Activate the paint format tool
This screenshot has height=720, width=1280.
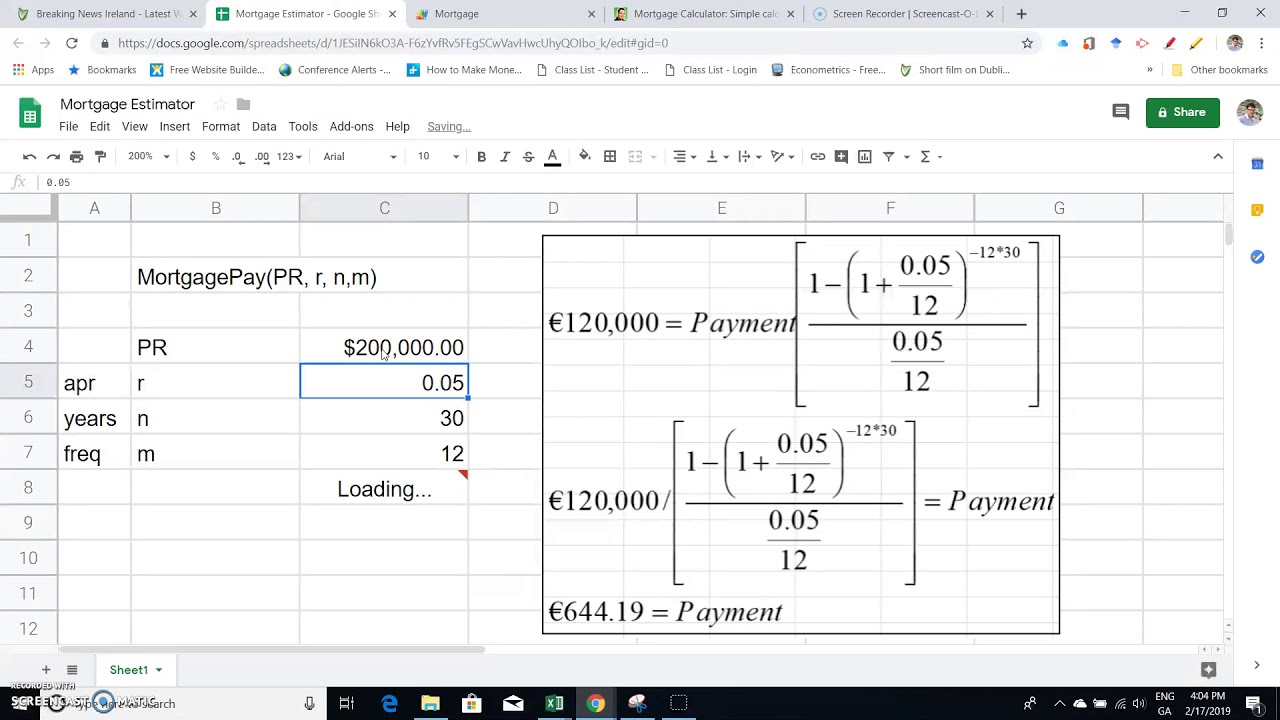coord(100,156)
